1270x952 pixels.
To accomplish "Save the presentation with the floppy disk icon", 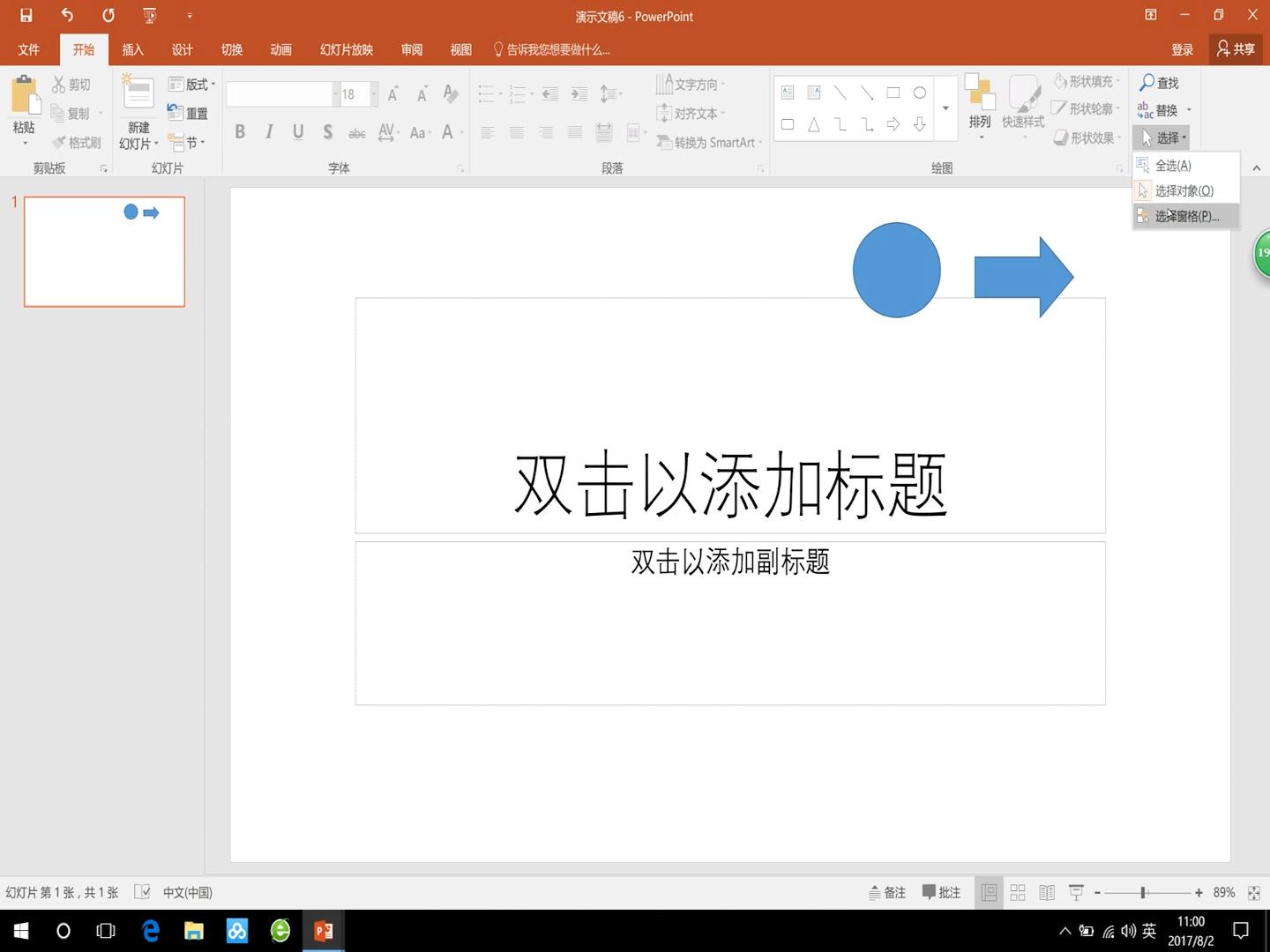I will [26, 15].
